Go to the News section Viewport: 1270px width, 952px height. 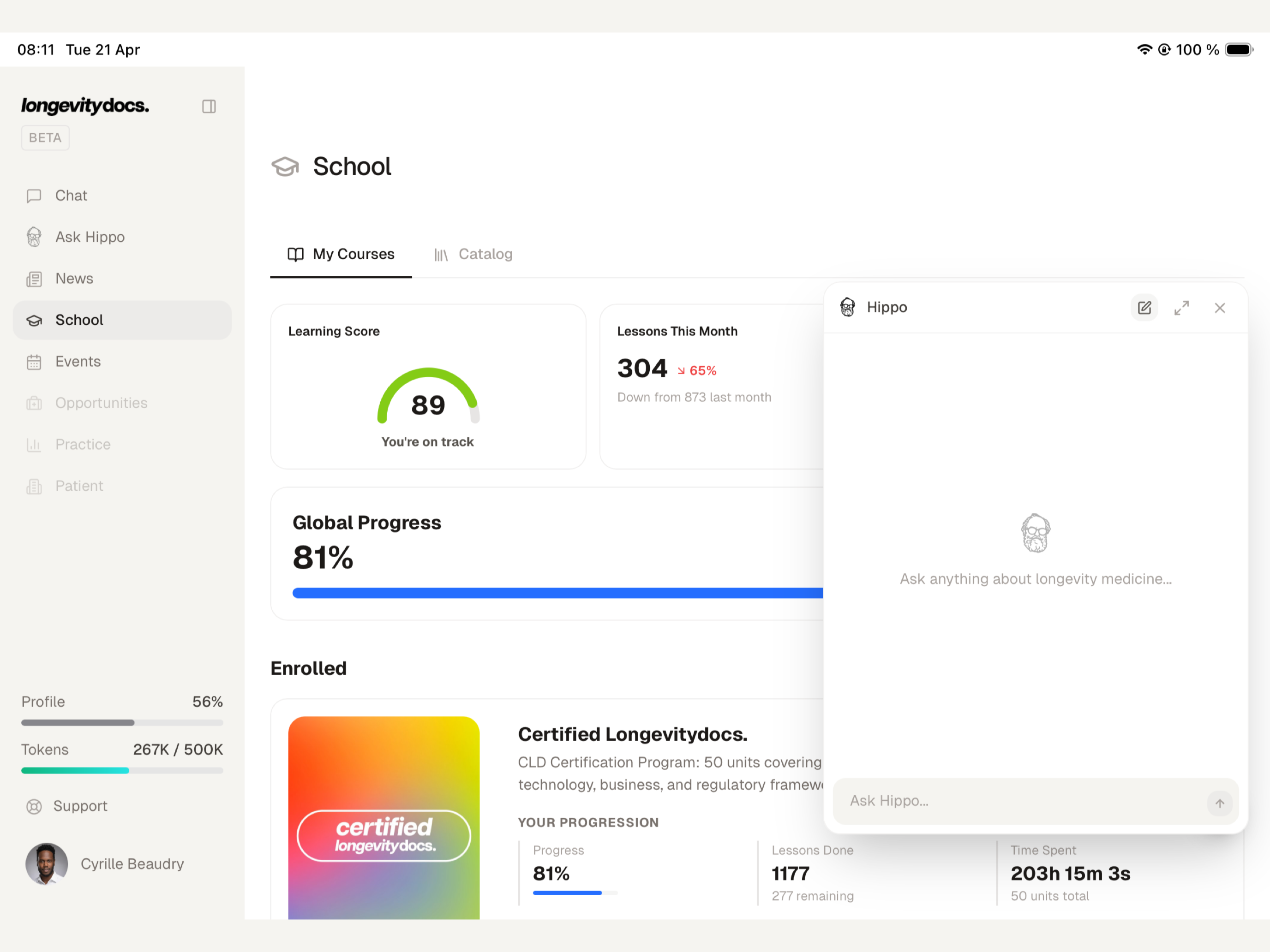[122, 278]
